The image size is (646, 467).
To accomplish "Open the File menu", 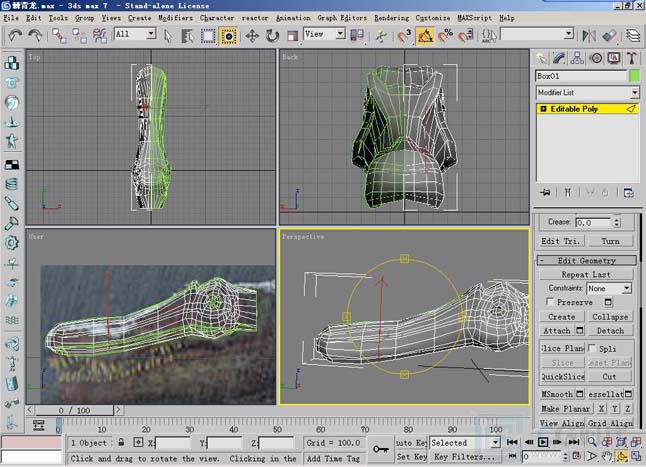I will click(x=11, y=18).
